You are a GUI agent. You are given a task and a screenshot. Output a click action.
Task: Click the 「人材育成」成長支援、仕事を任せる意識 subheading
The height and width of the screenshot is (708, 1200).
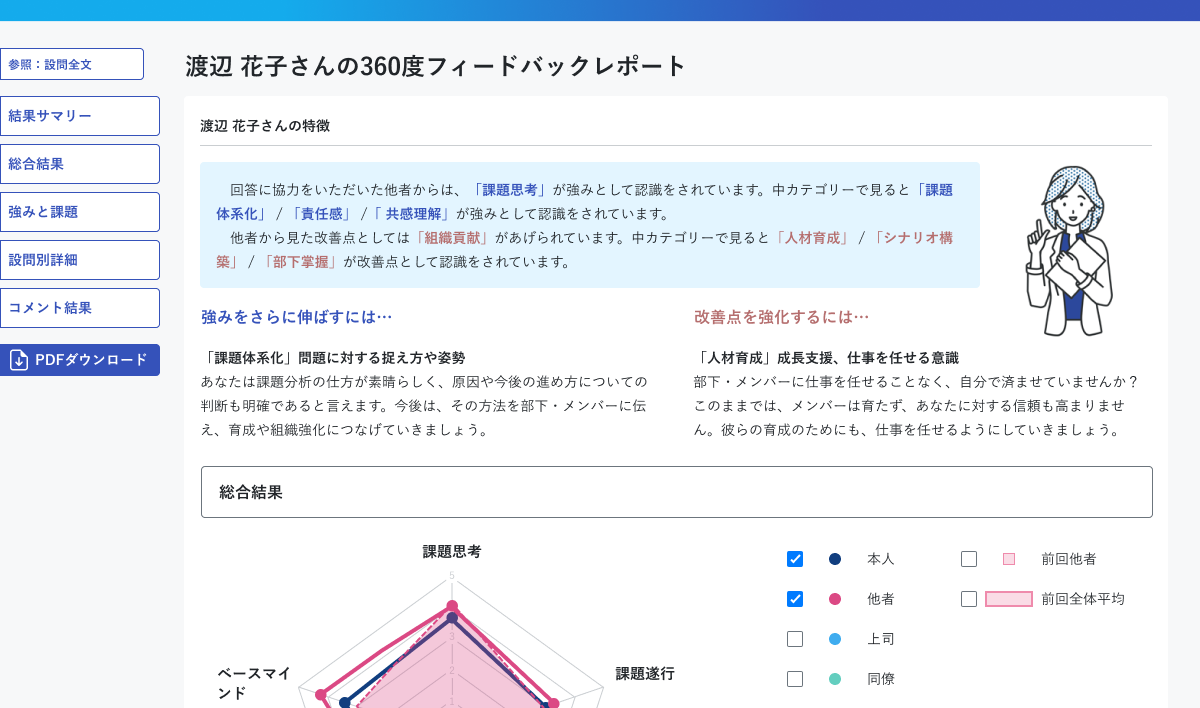tap(826, 358)
